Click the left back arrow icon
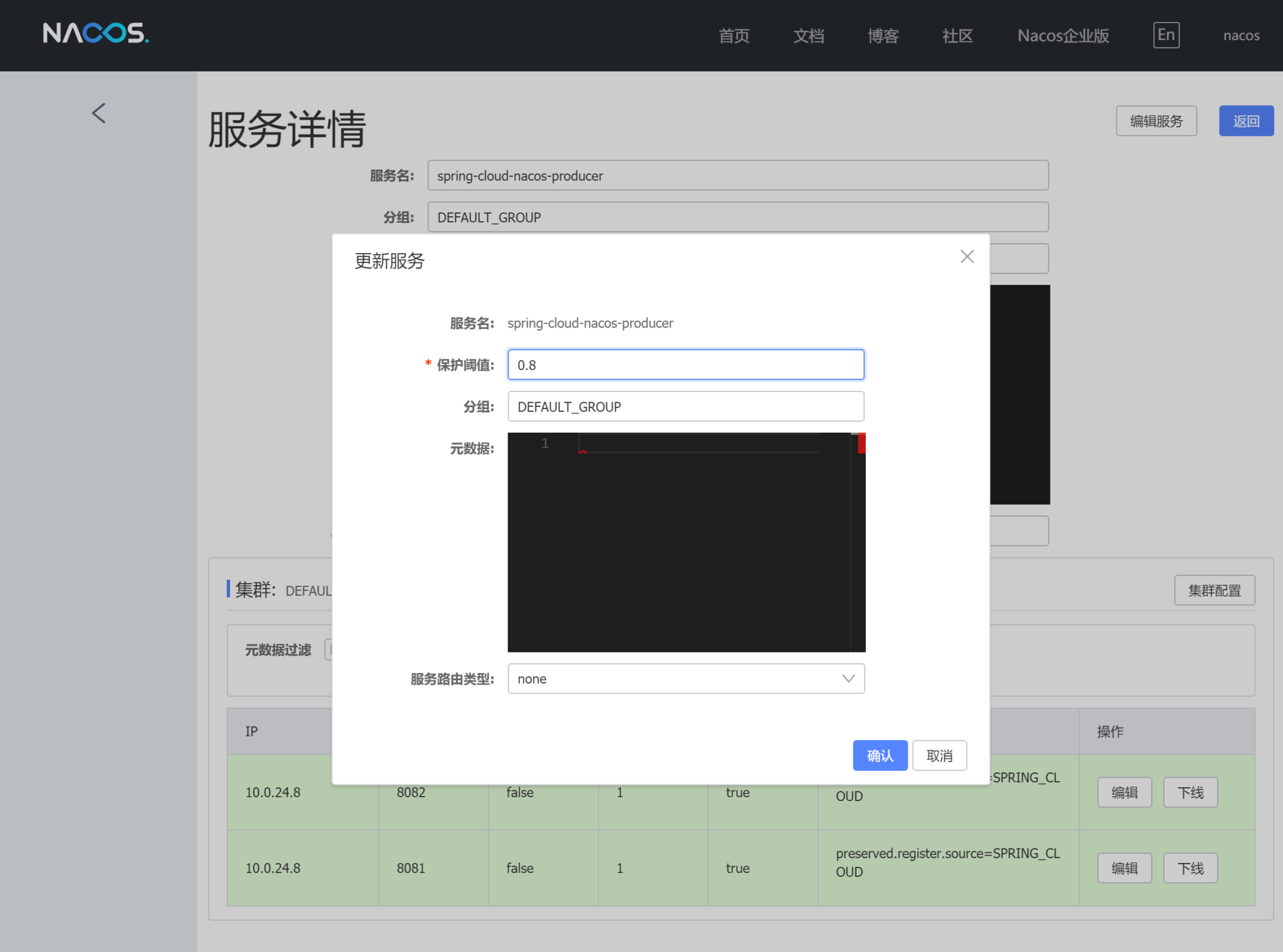The image size is (1283, 952). coord(99,113)
